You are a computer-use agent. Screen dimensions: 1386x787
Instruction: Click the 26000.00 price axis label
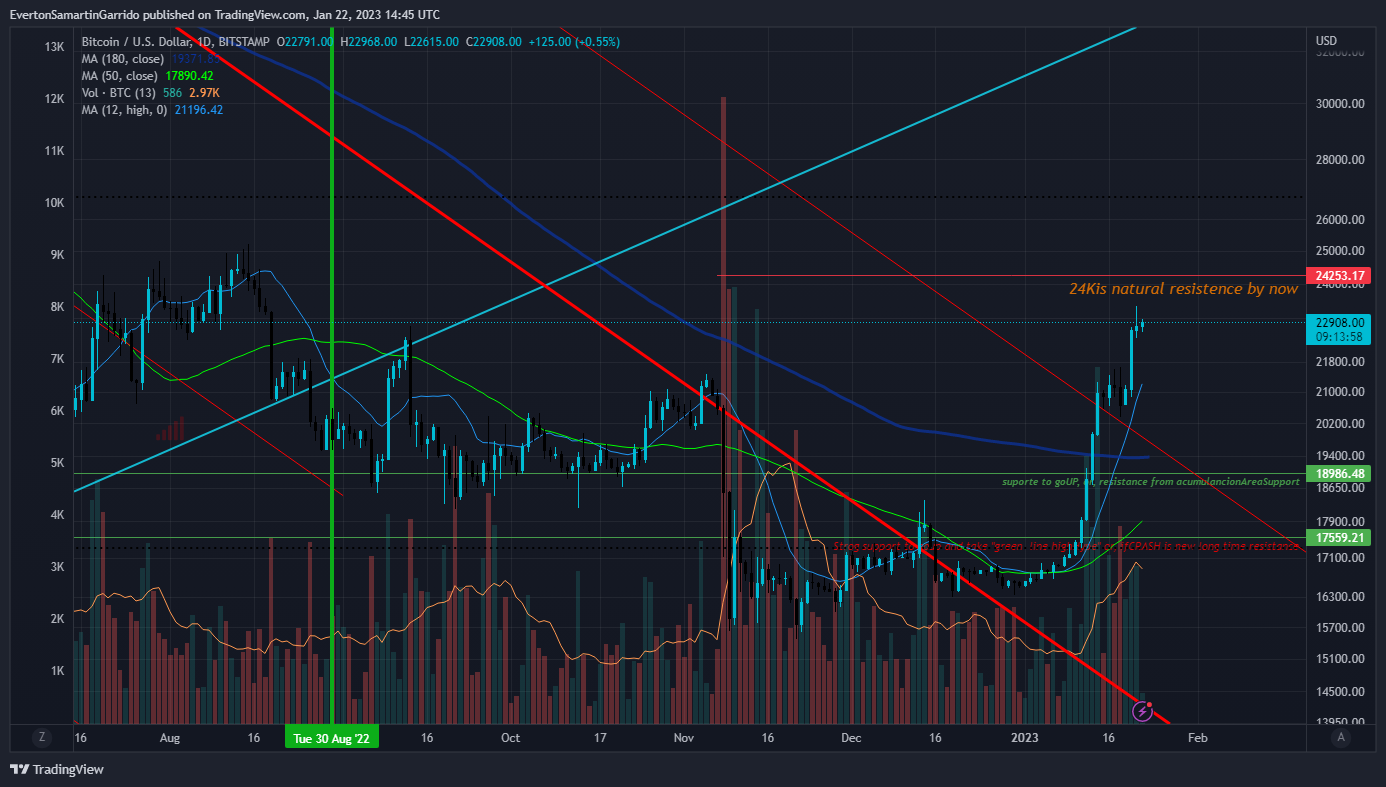coord(1340,220)
